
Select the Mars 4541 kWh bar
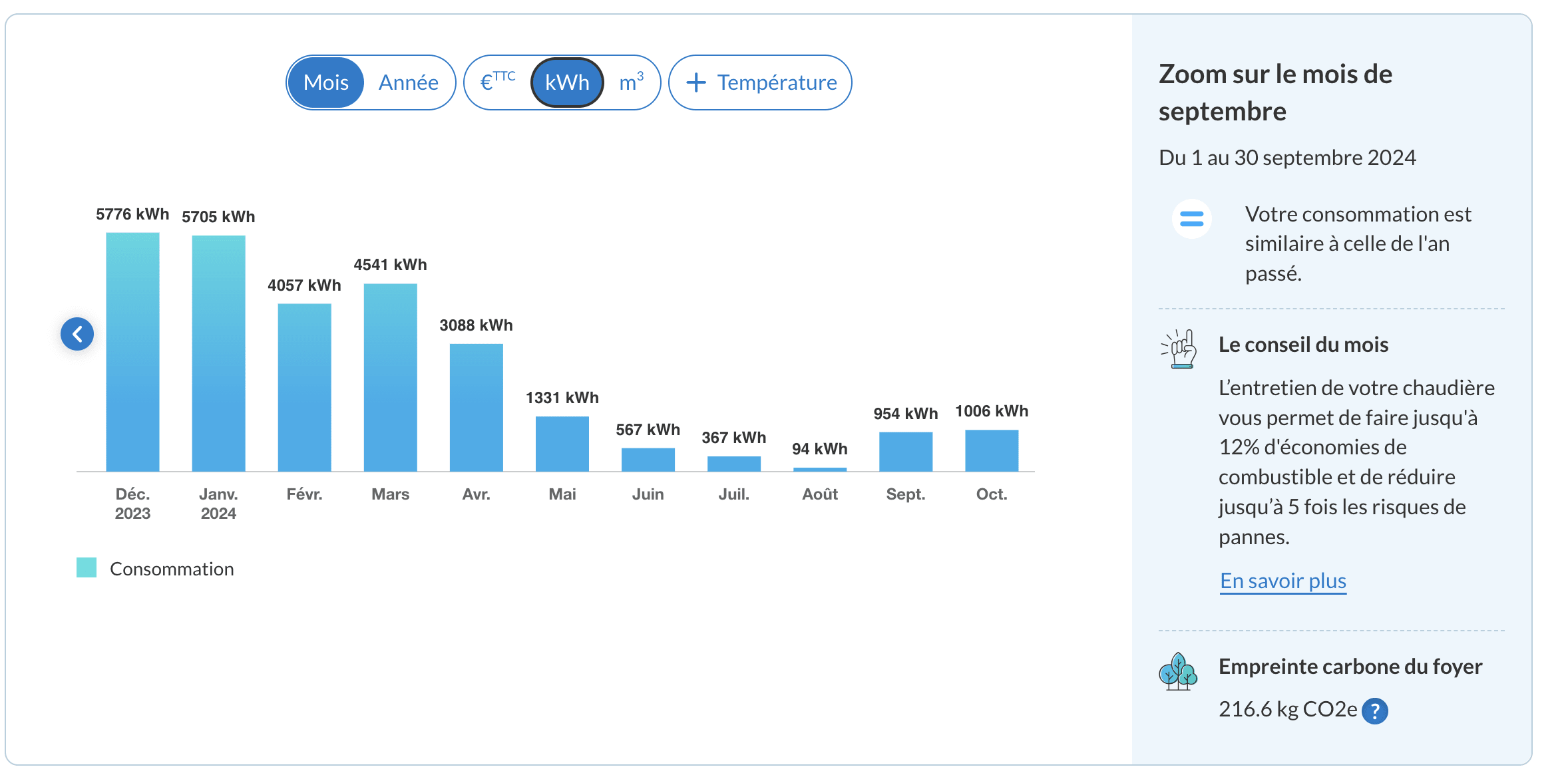click(390, 378)
